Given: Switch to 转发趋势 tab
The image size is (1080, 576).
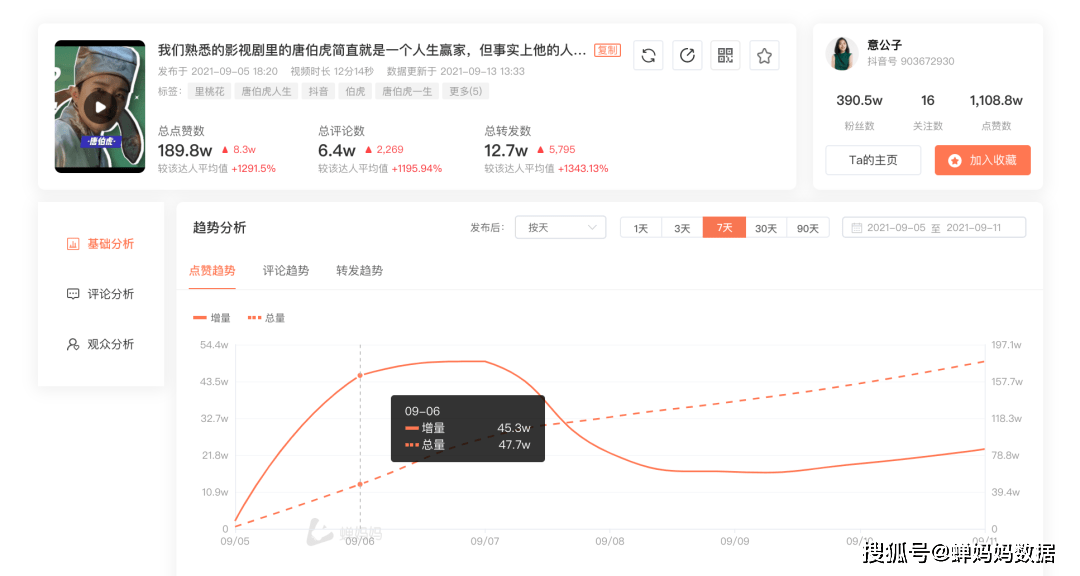Looking at the screenshot, I should tap(359, 271).
